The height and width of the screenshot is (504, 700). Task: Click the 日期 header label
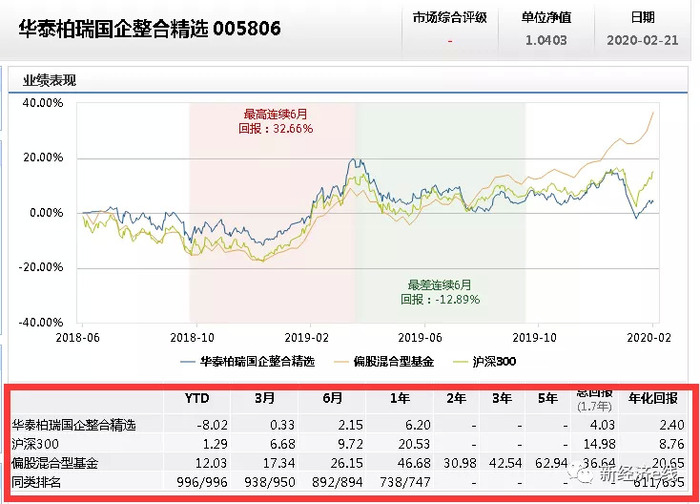[642, 18]
